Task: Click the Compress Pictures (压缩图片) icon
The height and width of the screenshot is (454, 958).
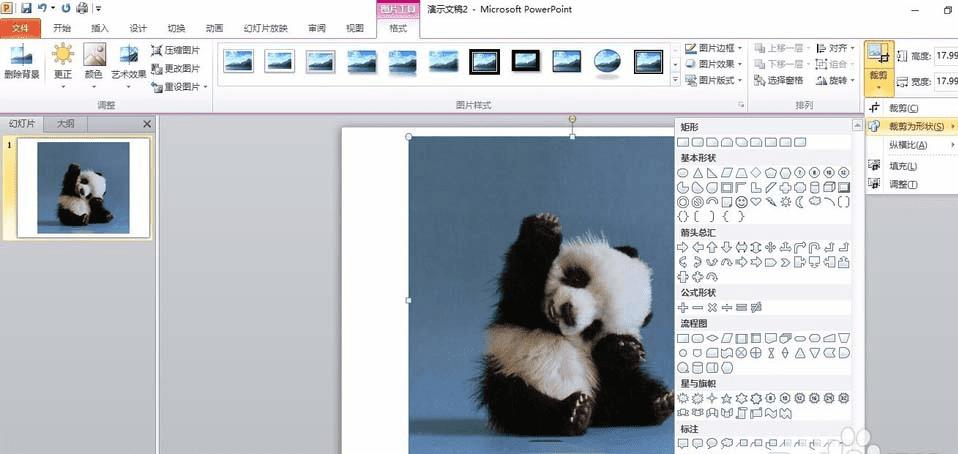Action: [157, 50]
